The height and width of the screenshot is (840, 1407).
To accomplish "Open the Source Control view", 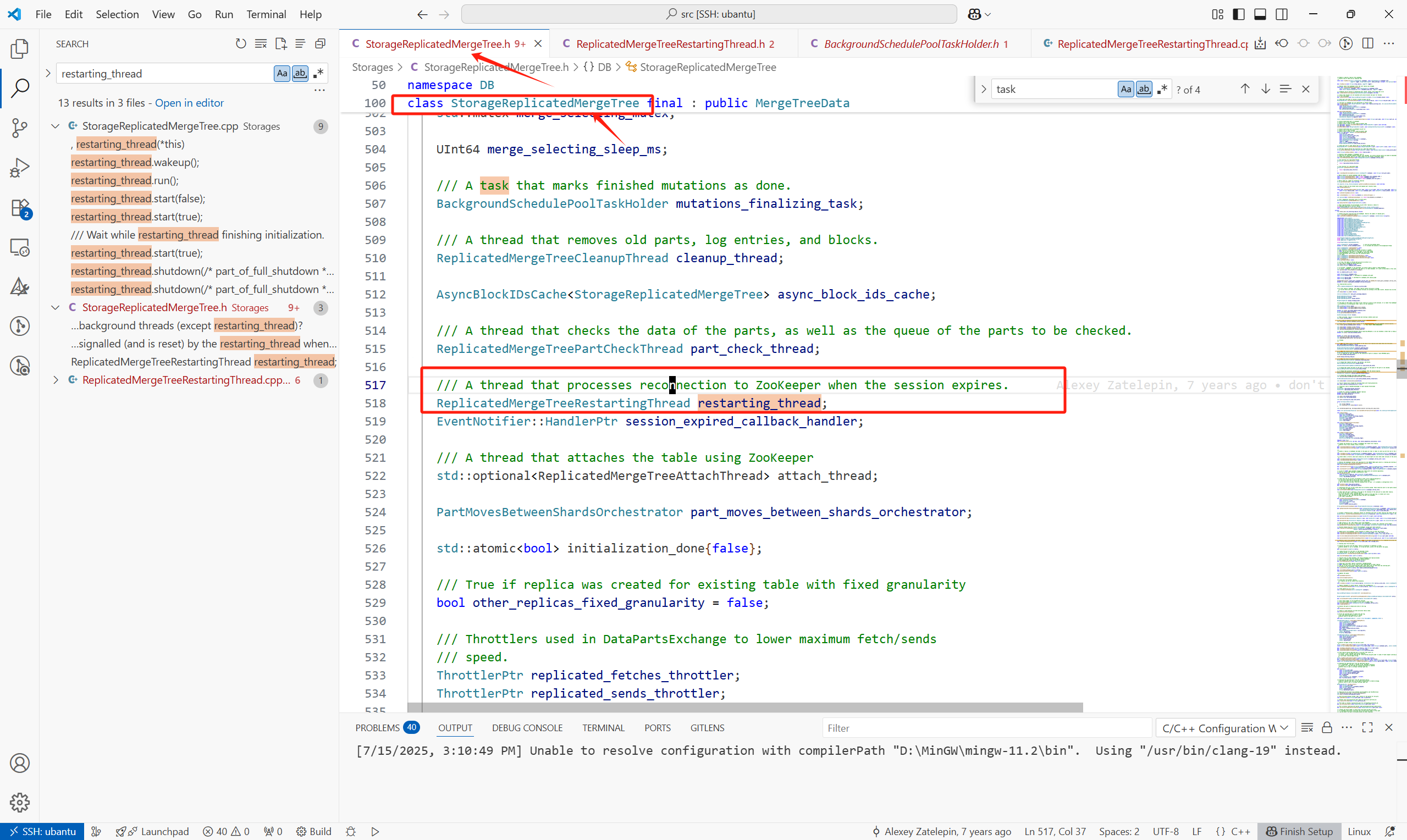I will [x=19, y=128].
